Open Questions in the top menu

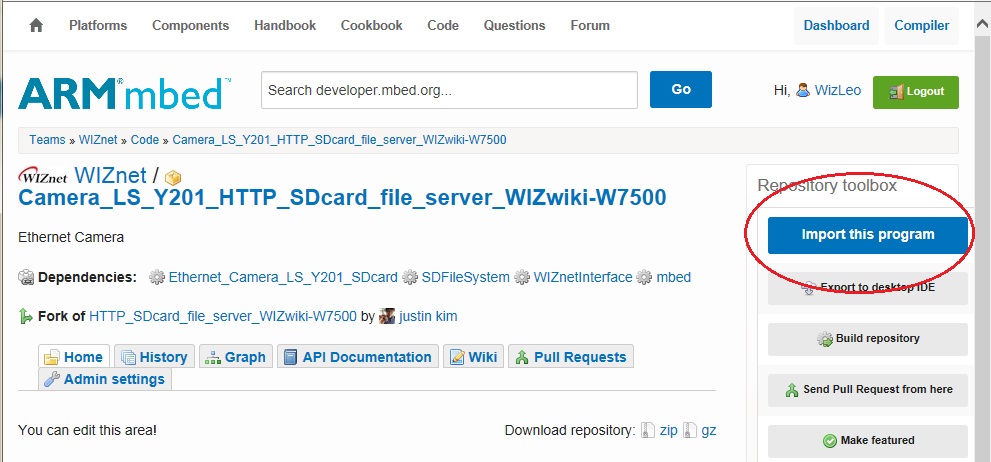click(x=514, y=25)
